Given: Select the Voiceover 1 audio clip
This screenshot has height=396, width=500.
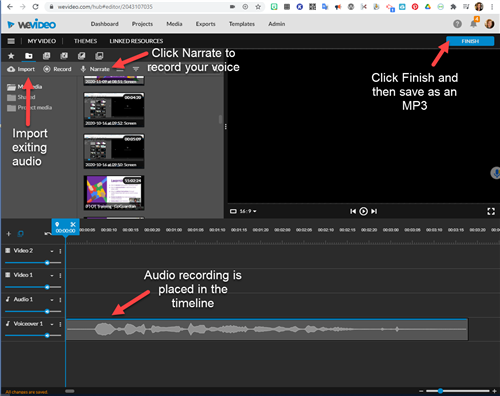Looking at the screenshot, I should 267,330.
